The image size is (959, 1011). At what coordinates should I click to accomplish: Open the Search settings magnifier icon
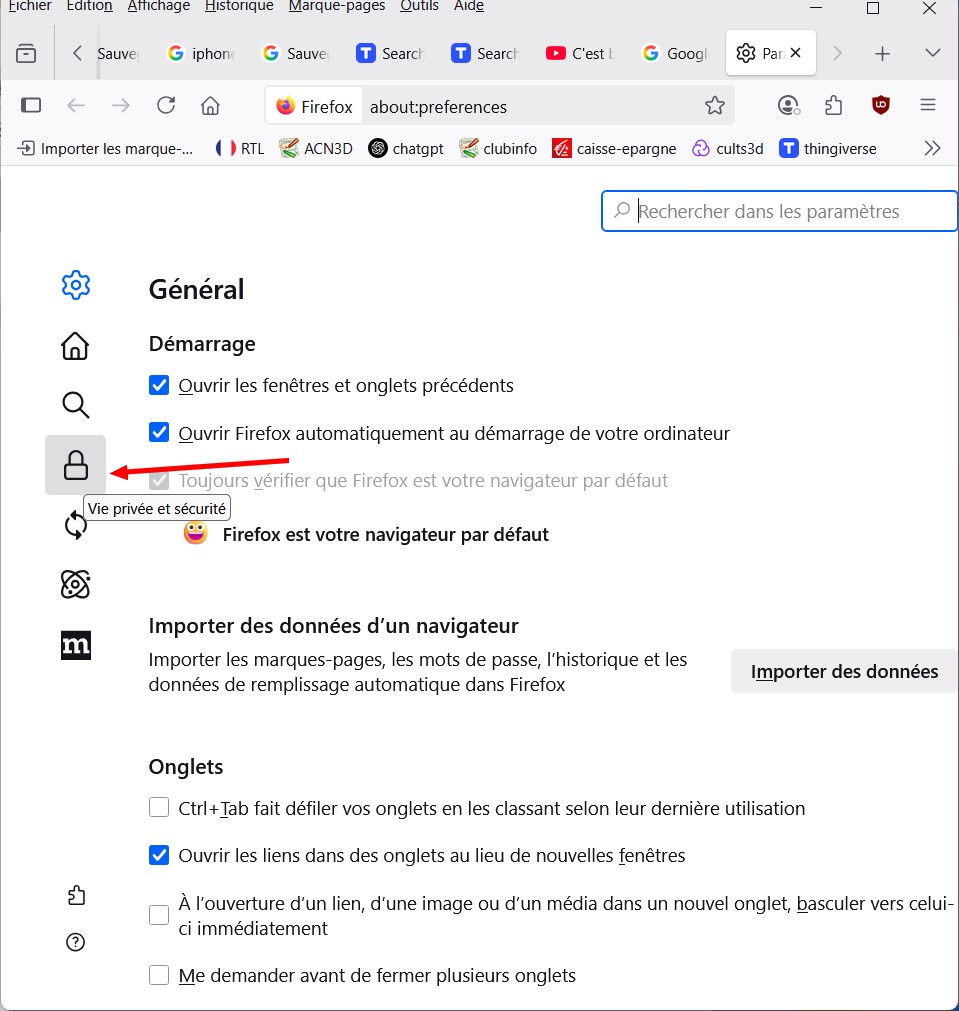75,405
